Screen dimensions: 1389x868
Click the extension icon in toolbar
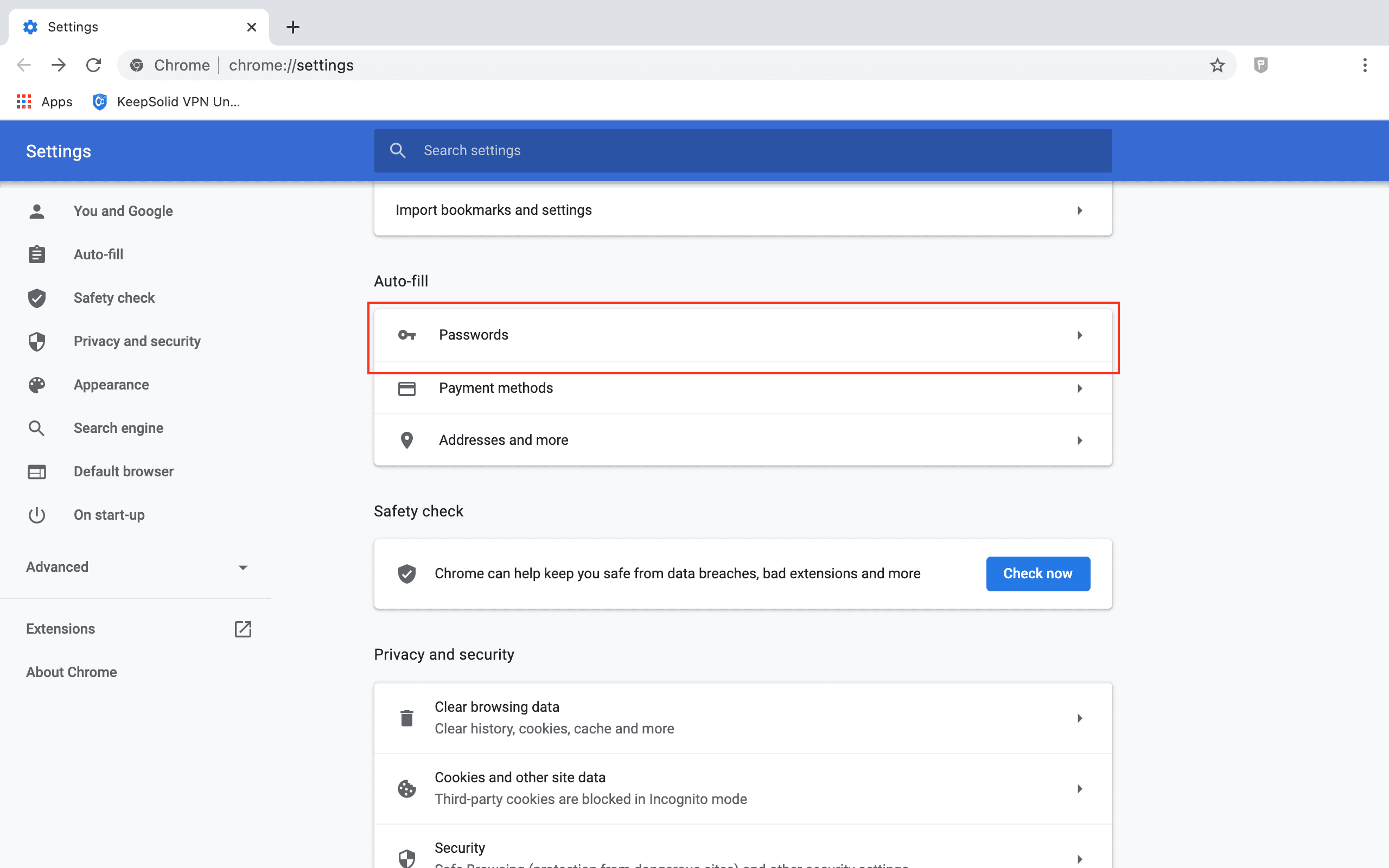1260,66
